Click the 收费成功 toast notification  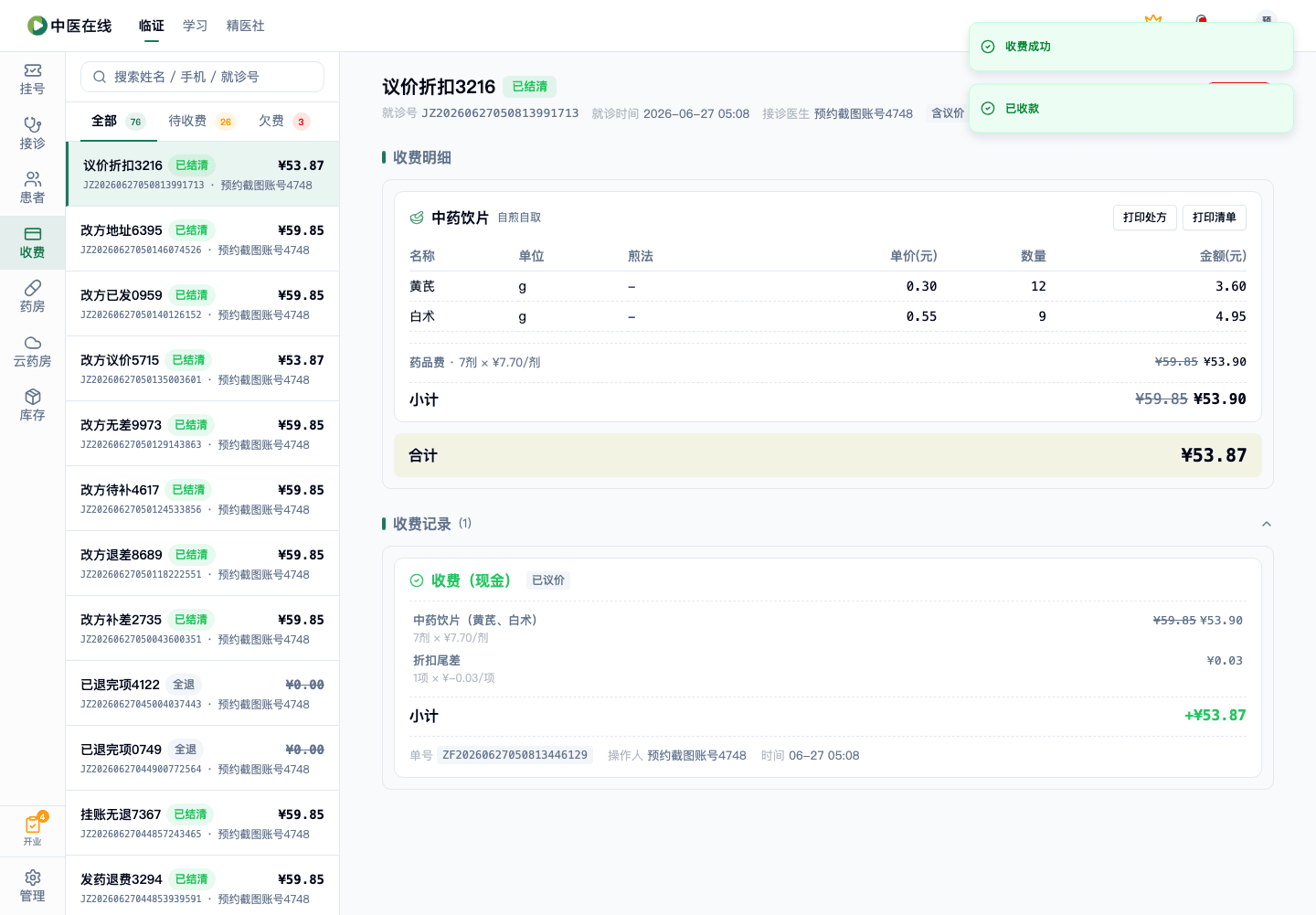tap(1131, 47)
